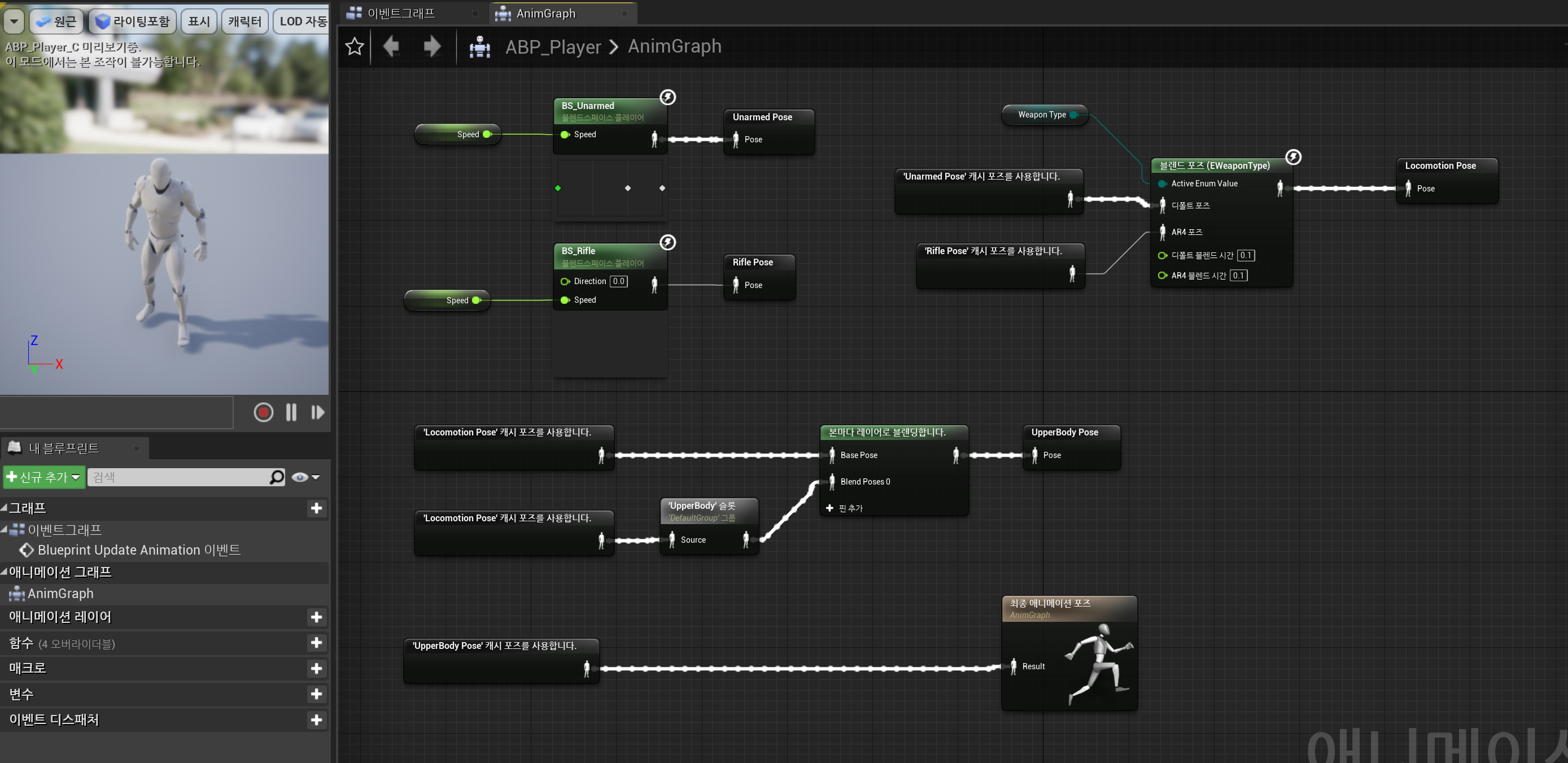Toggle the 원근 perspective view button
Image resolution: width=1568 pixels, height=763 pixels.
click(x=56, y=22)
